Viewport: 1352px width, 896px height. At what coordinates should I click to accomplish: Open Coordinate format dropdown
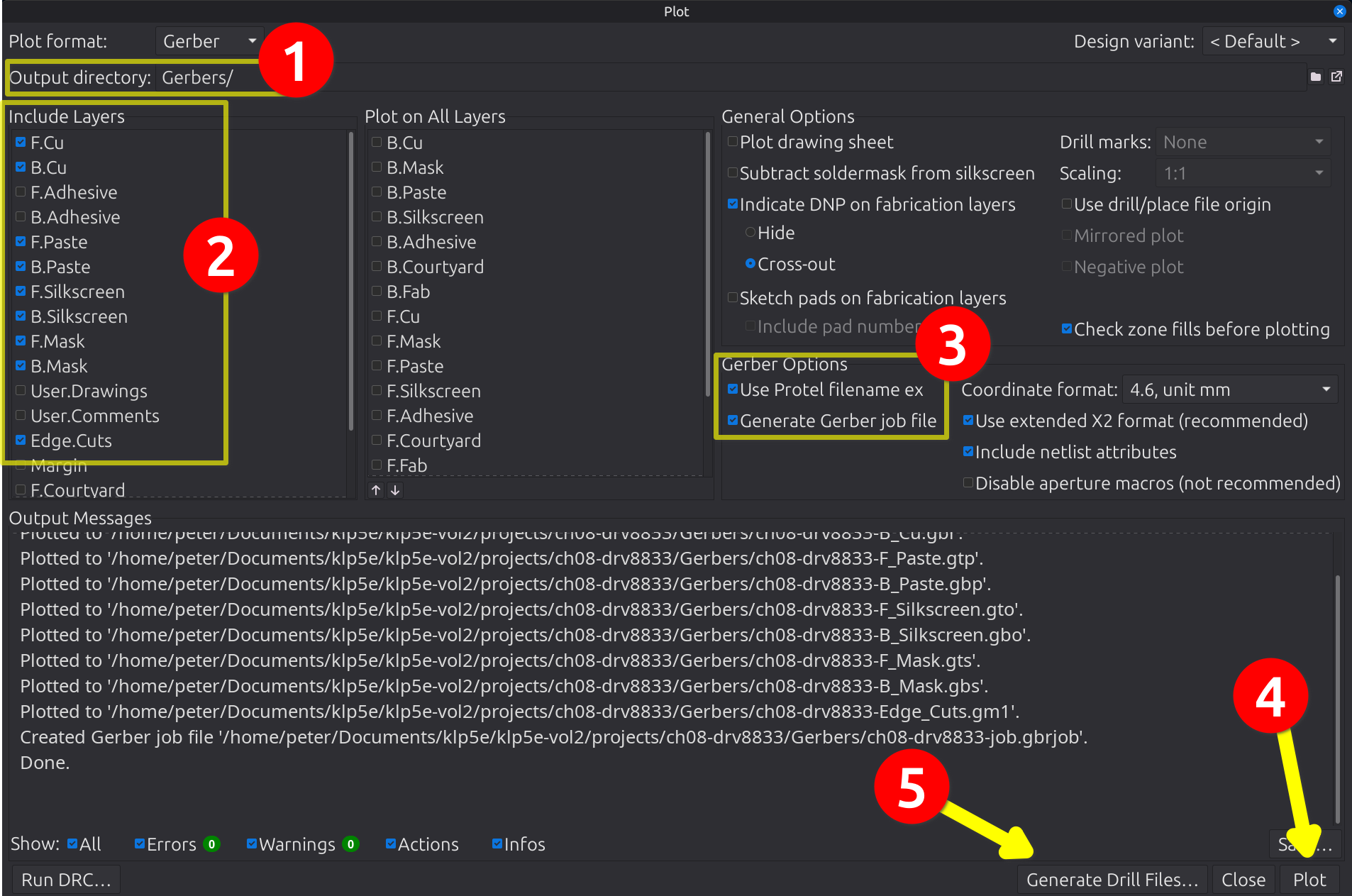coord(1230,389)
